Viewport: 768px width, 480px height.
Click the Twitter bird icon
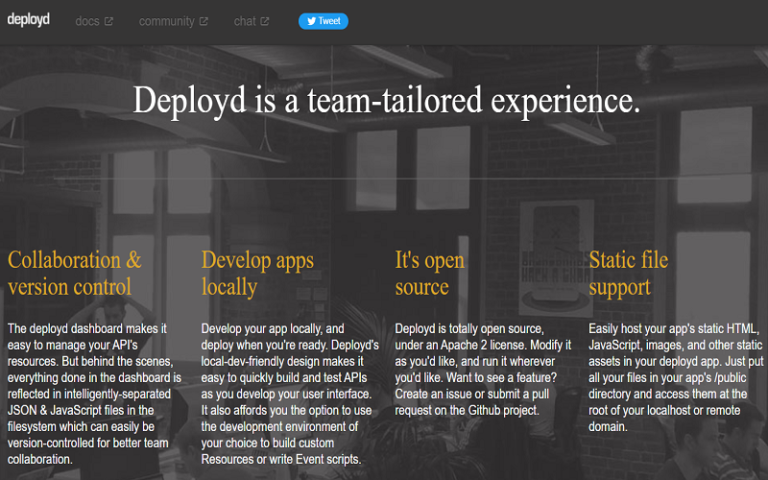click(x=311, y=21)
